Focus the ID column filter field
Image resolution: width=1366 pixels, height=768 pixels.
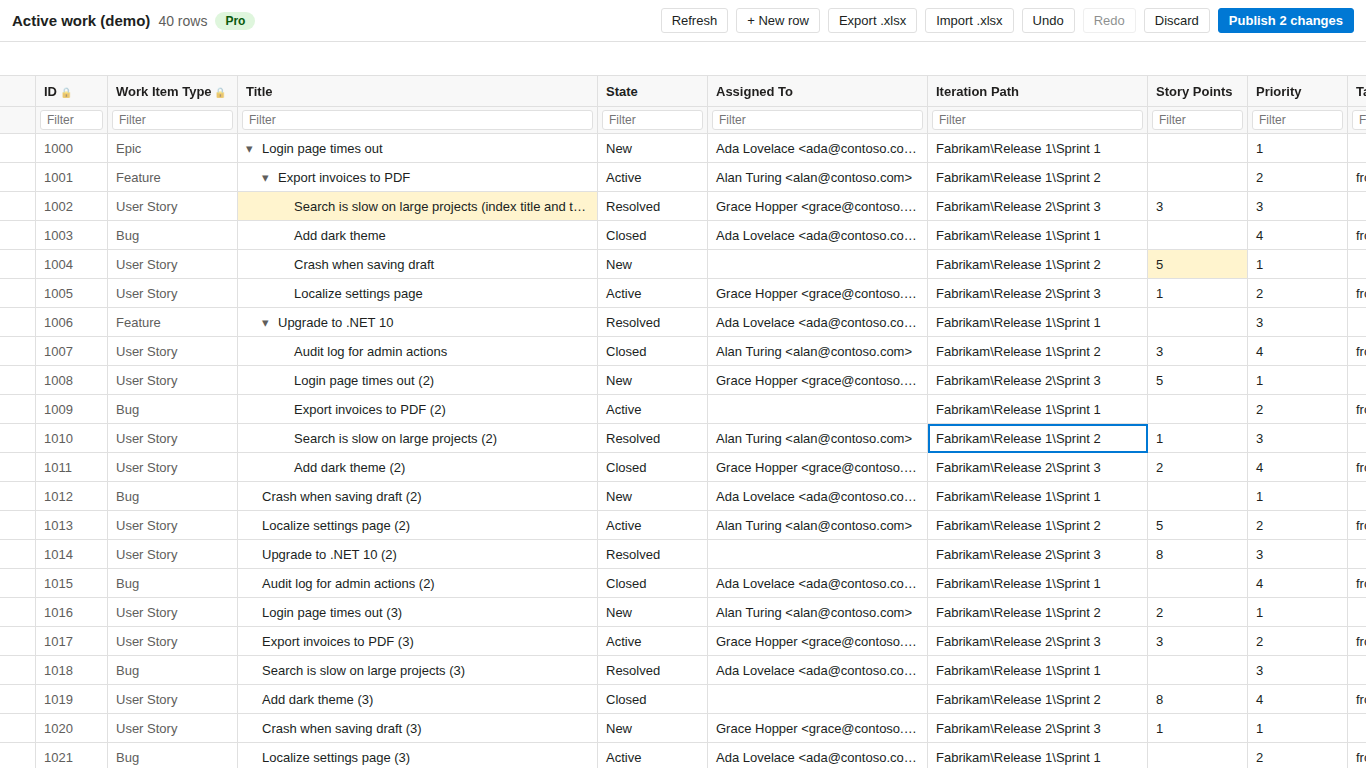click(x=71, y=120)
